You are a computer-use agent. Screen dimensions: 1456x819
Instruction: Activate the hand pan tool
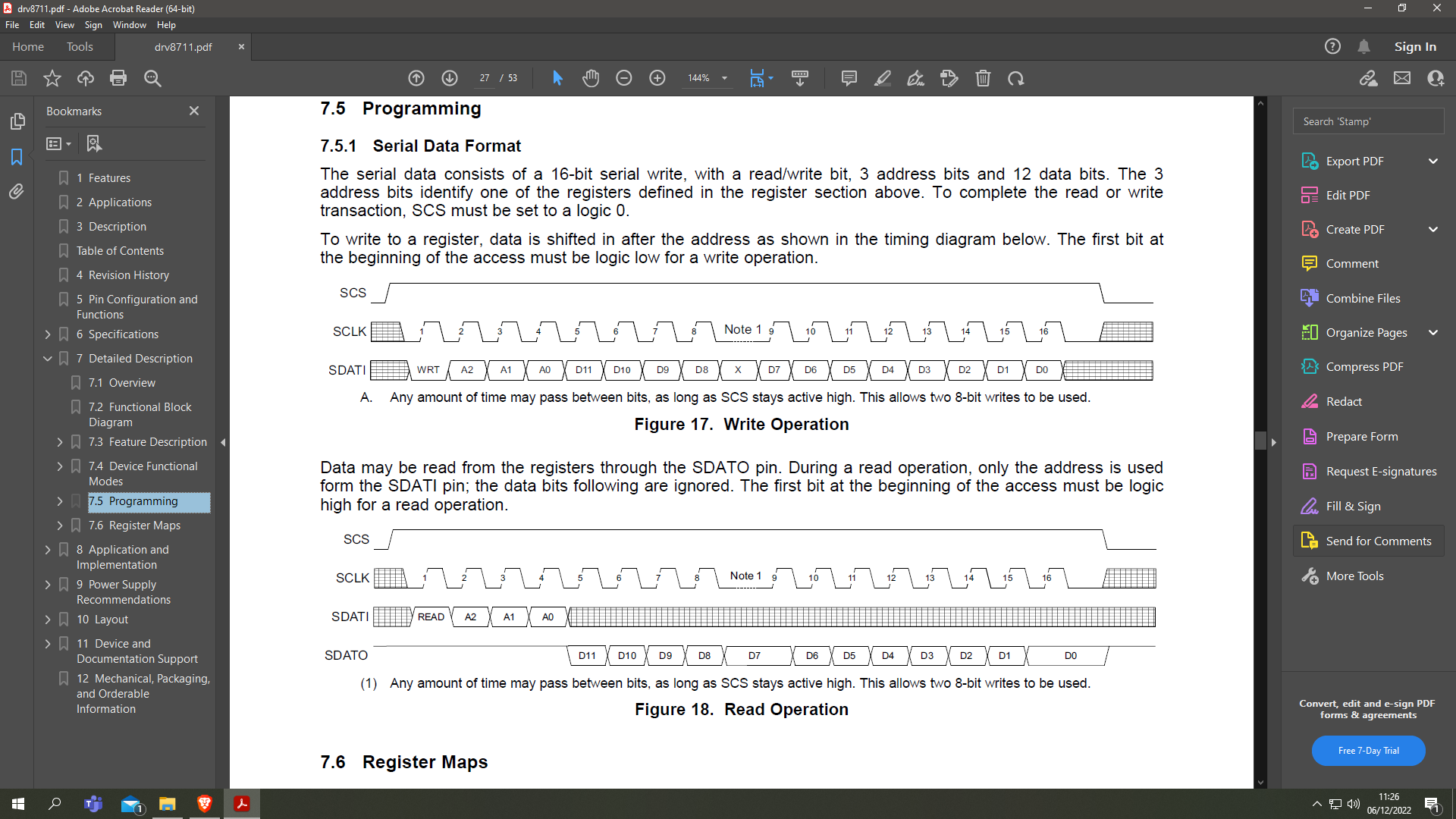pyautogui.click(x=591, y=78)
